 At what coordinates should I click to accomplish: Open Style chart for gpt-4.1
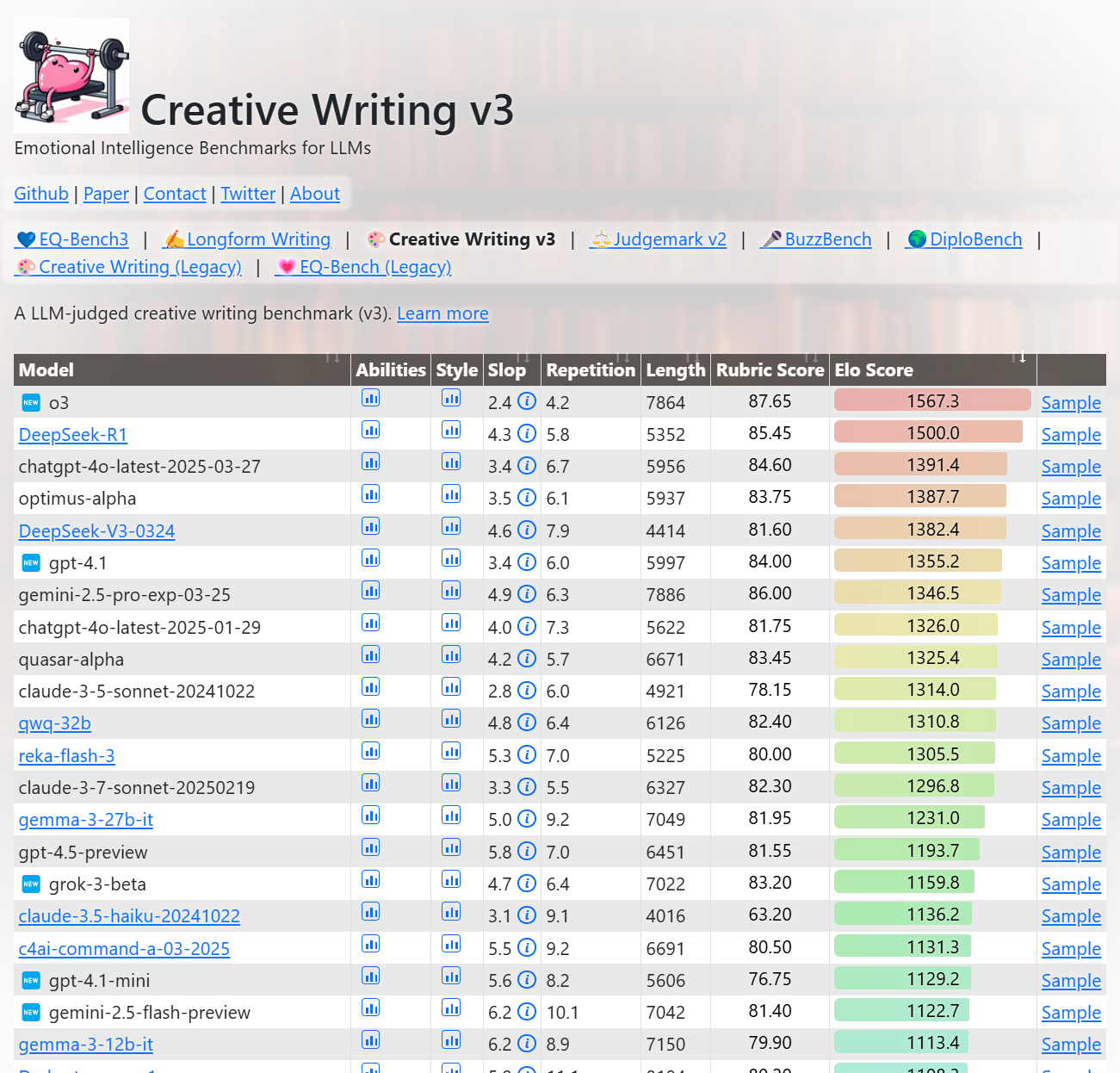[451, 559]
